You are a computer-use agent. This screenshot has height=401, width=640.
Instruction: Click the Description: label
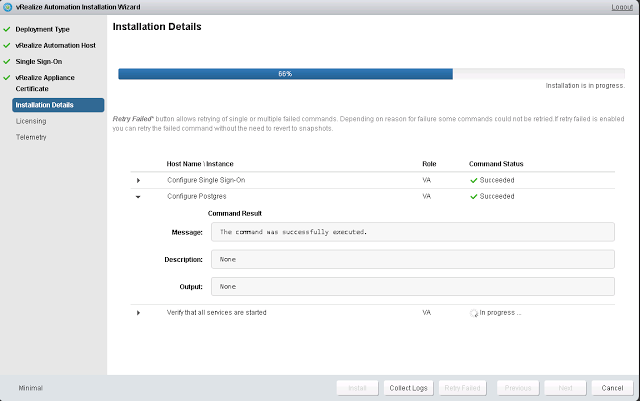point(183,260)
